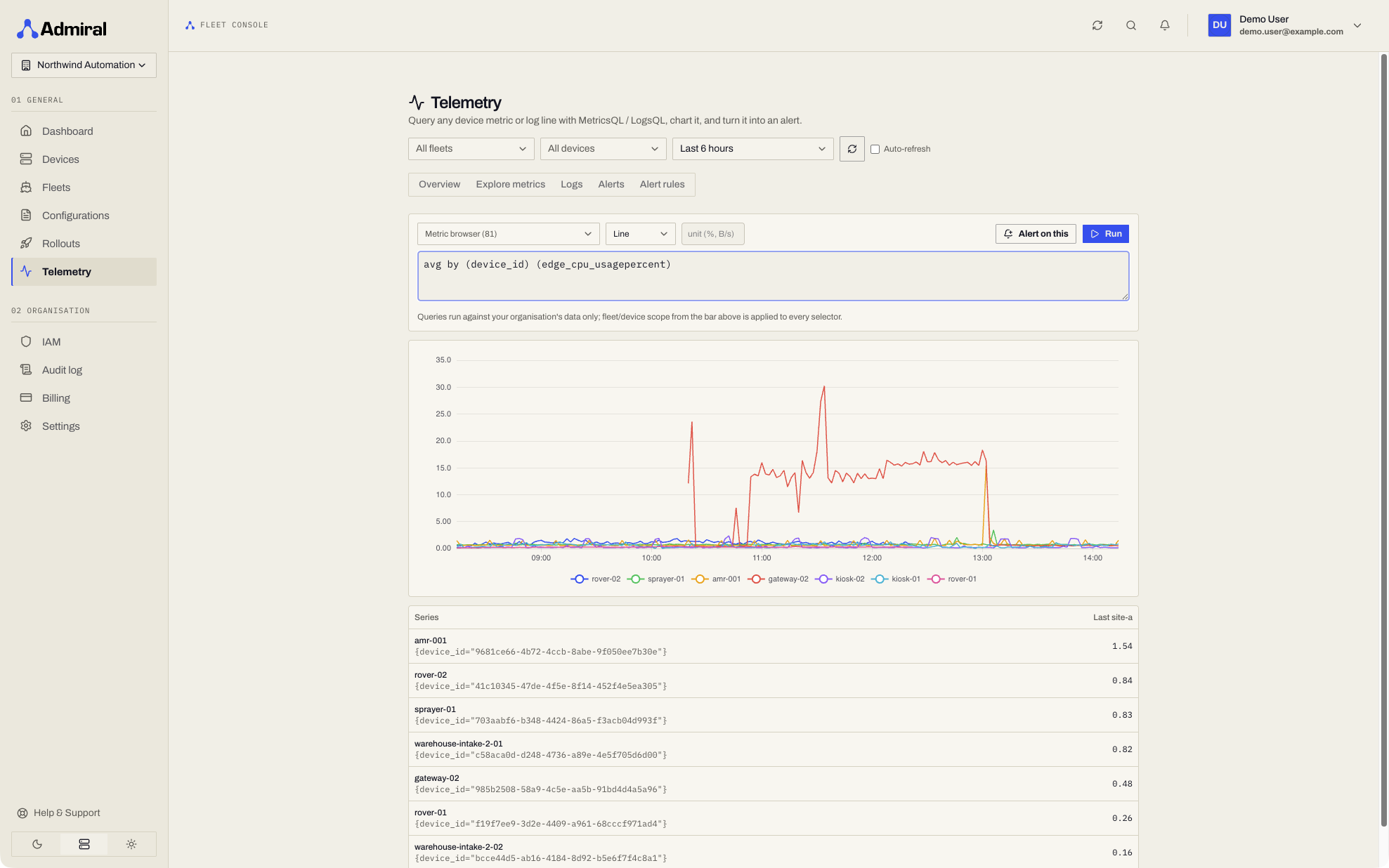View the Audit log

click(84, 370)
